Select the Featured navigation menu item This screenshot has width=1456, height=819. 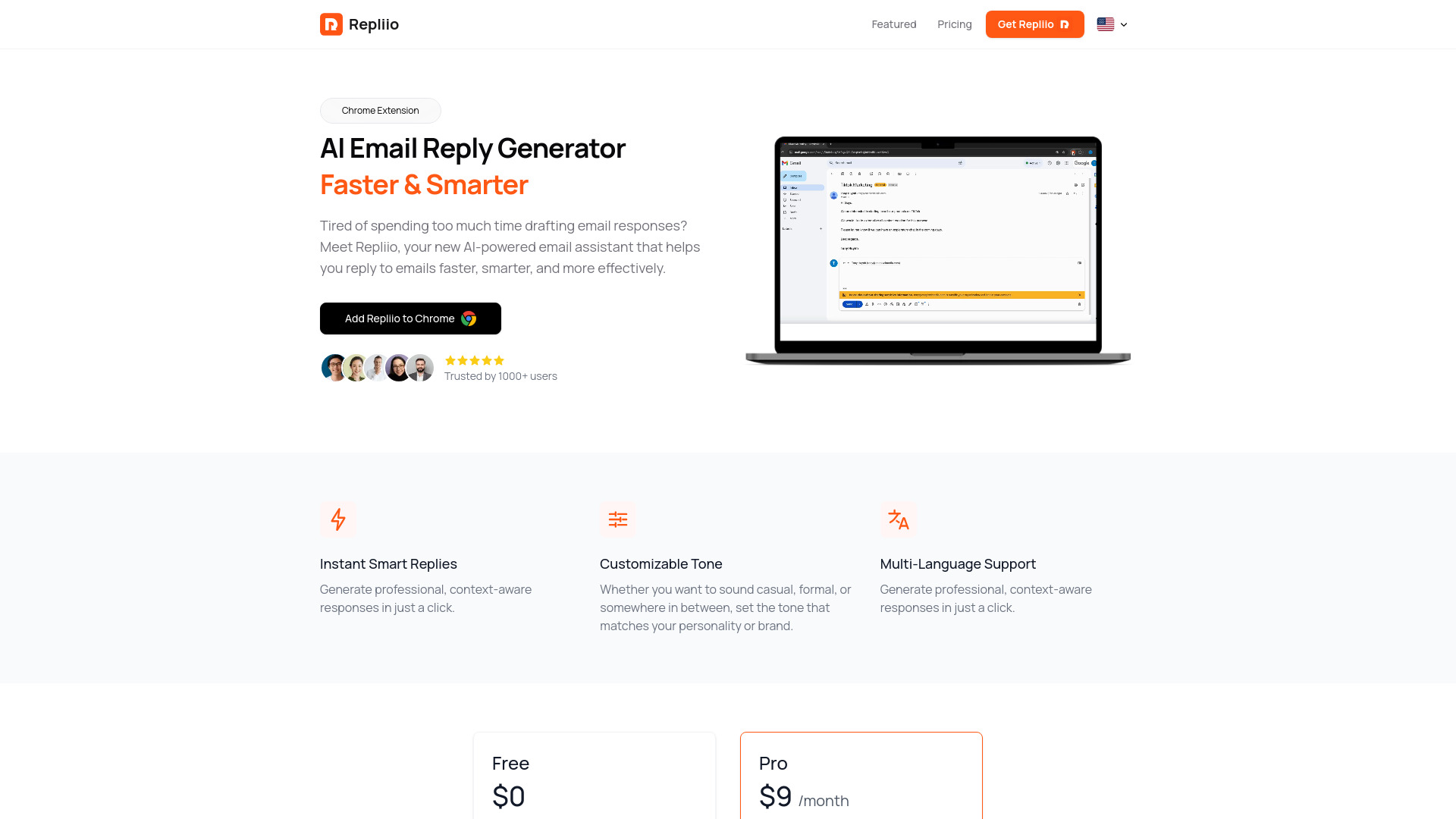[894, 24]
